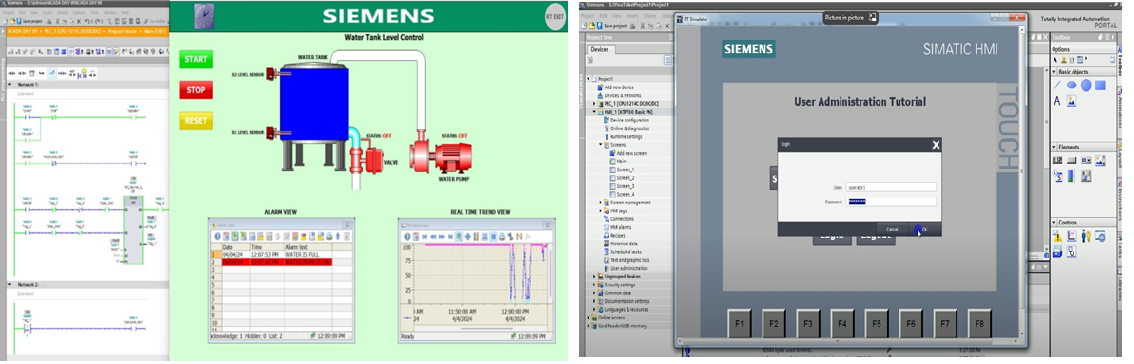
Task: Collapse the Basic objects section
Action: coord(1054,72)
